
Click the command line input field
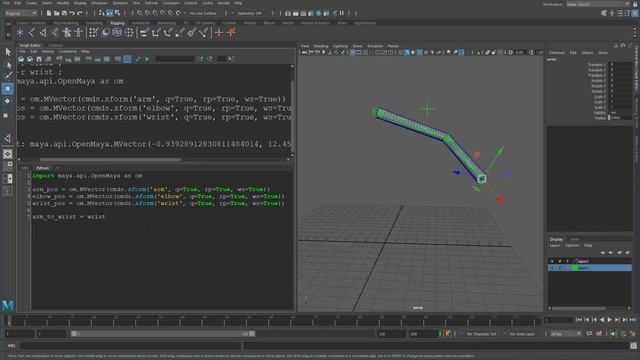131,346
